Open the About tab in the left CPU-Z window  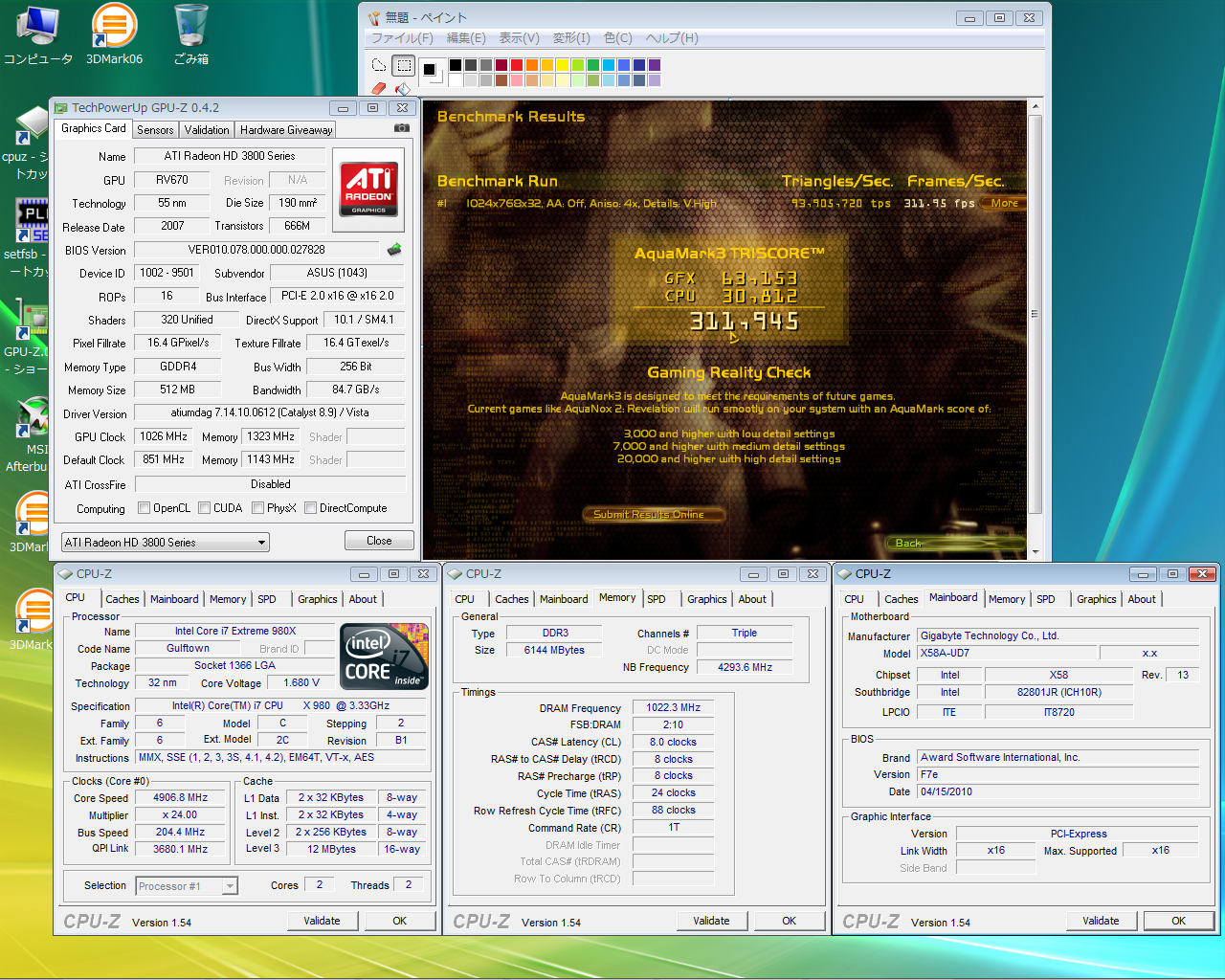[363, 599]
